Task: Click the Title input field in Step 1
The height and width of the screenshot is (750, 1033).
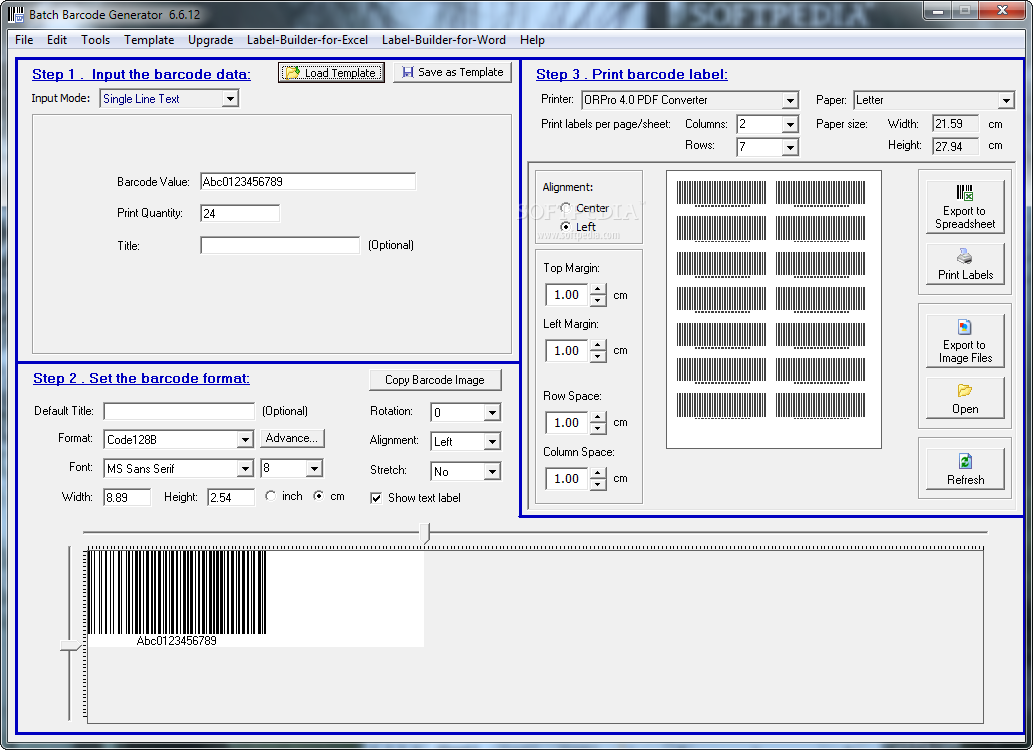Action: 280,245
